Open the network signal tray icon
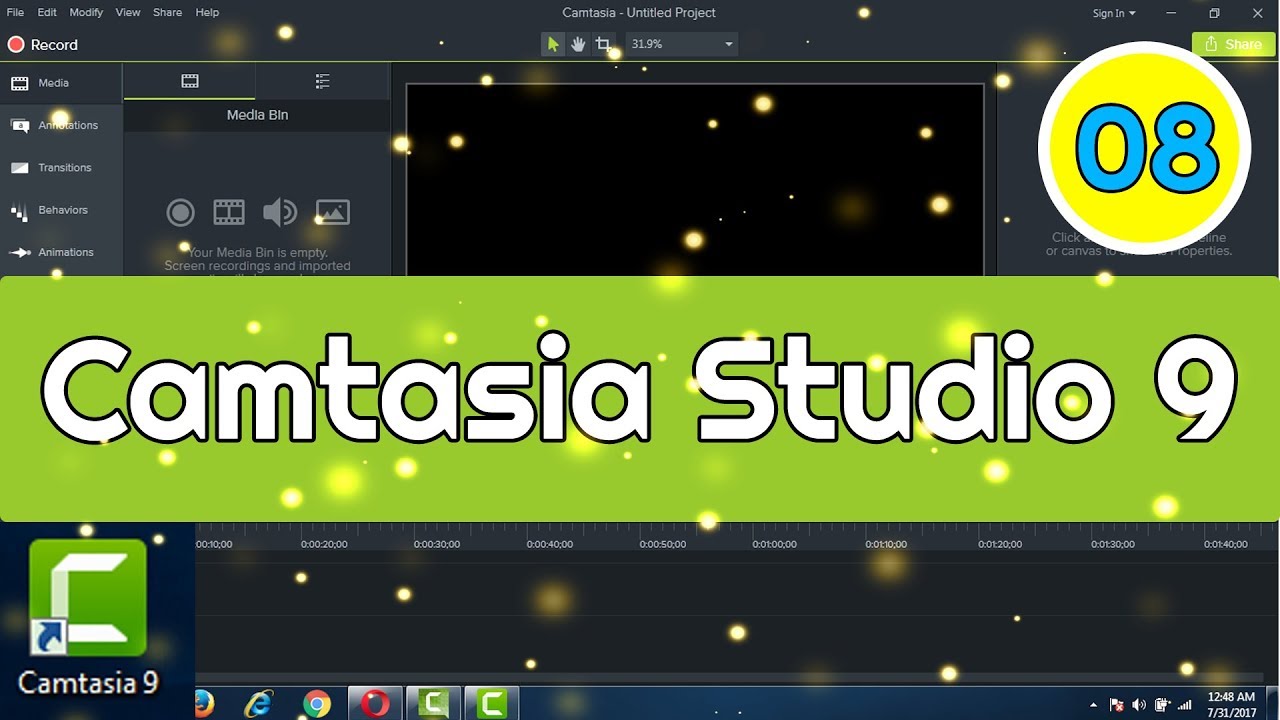Image resolution: width=1280 pixels, height=720 pixels. pos(1185,705)
